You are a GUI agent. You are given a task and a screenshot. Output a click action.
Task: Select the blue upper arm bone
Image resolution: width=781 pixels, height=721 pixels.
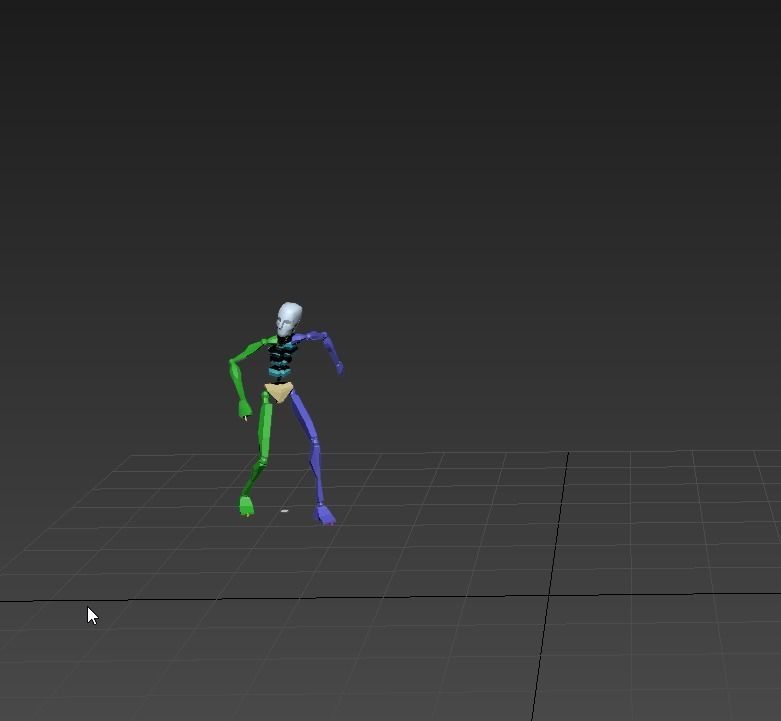[316, 337]
